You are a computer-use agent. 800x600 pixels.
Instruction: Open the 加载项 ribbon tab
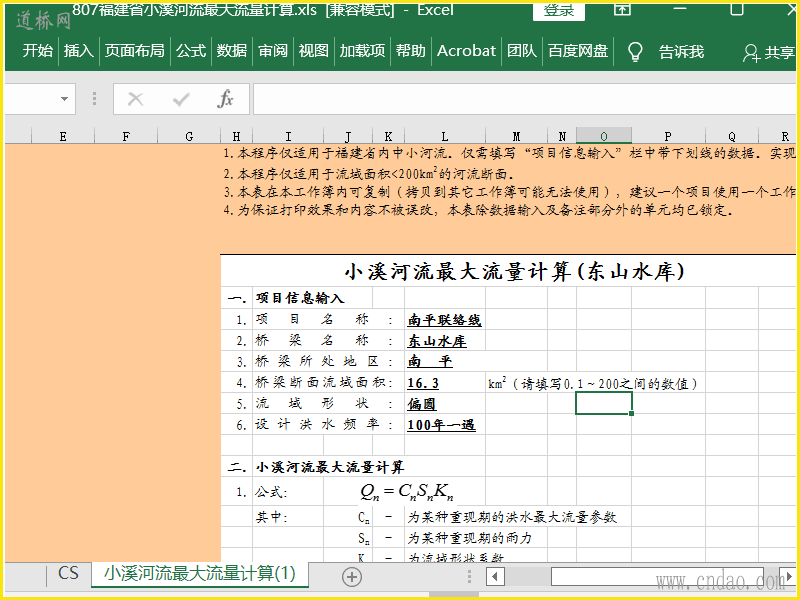tap(362, 51)
